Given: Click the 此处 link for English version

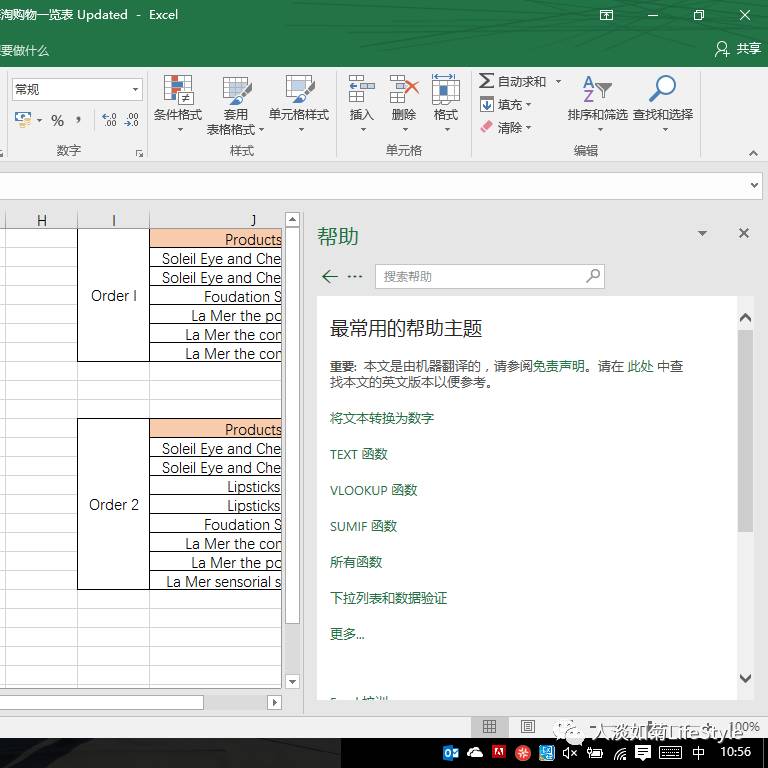Looking at the screenshot, I should [x=641, y=366].
